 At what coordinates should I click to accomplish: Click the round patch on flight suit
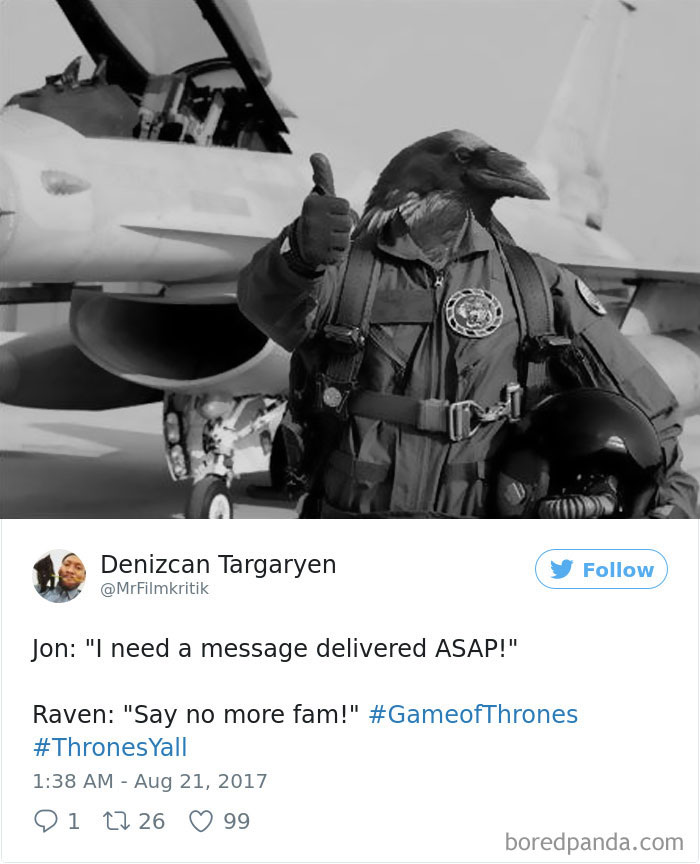474,313
